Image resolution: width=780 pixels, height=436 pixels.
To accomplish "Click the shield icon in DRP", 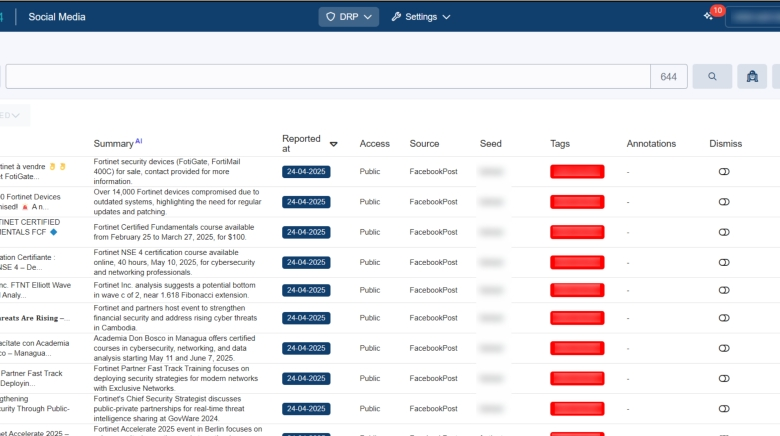I will [330, 17].
